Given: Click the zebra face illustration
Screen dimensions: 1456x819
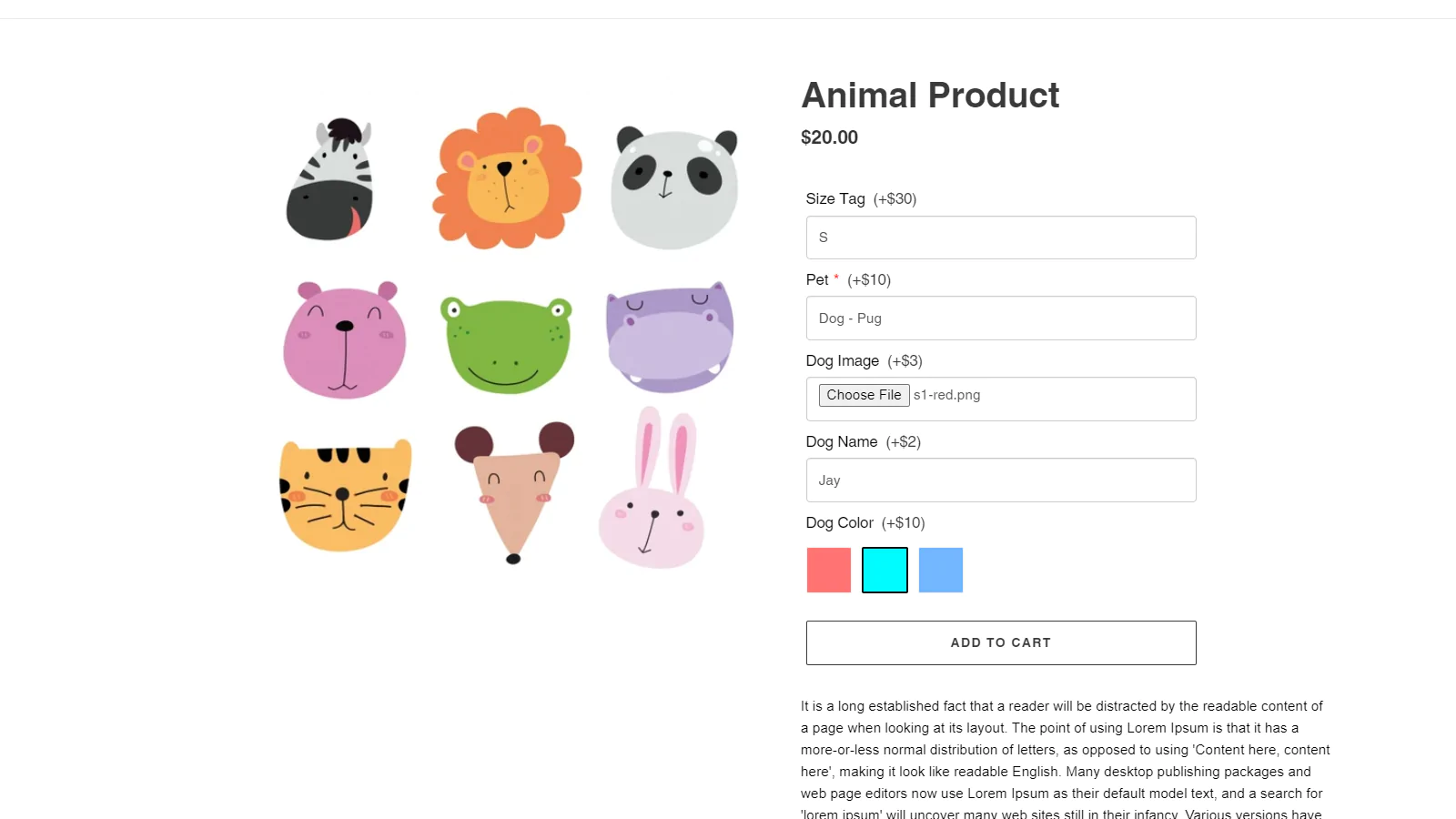Looking at the screenshot, I should 330,179.
